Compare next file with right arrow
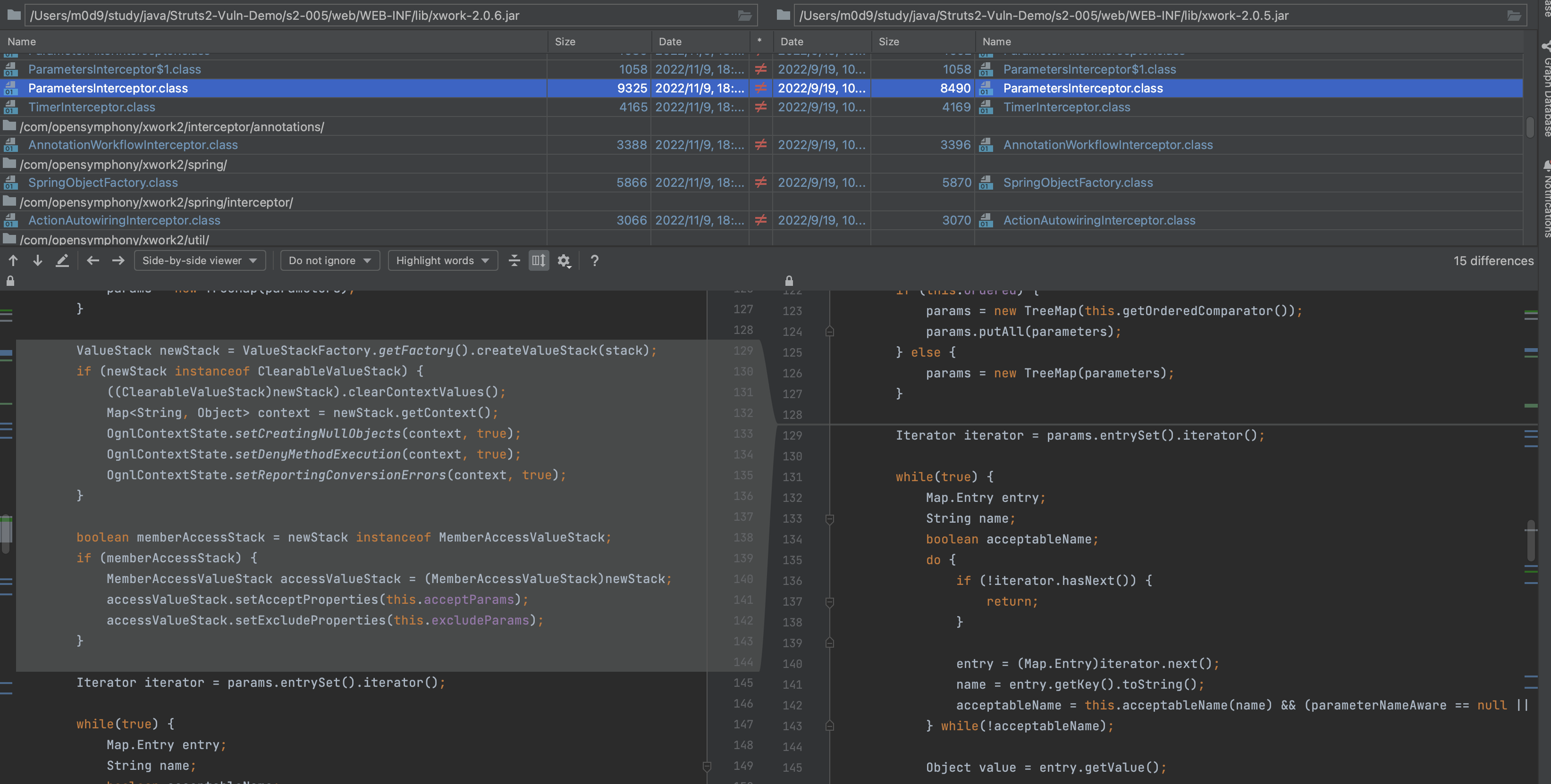 118,260
